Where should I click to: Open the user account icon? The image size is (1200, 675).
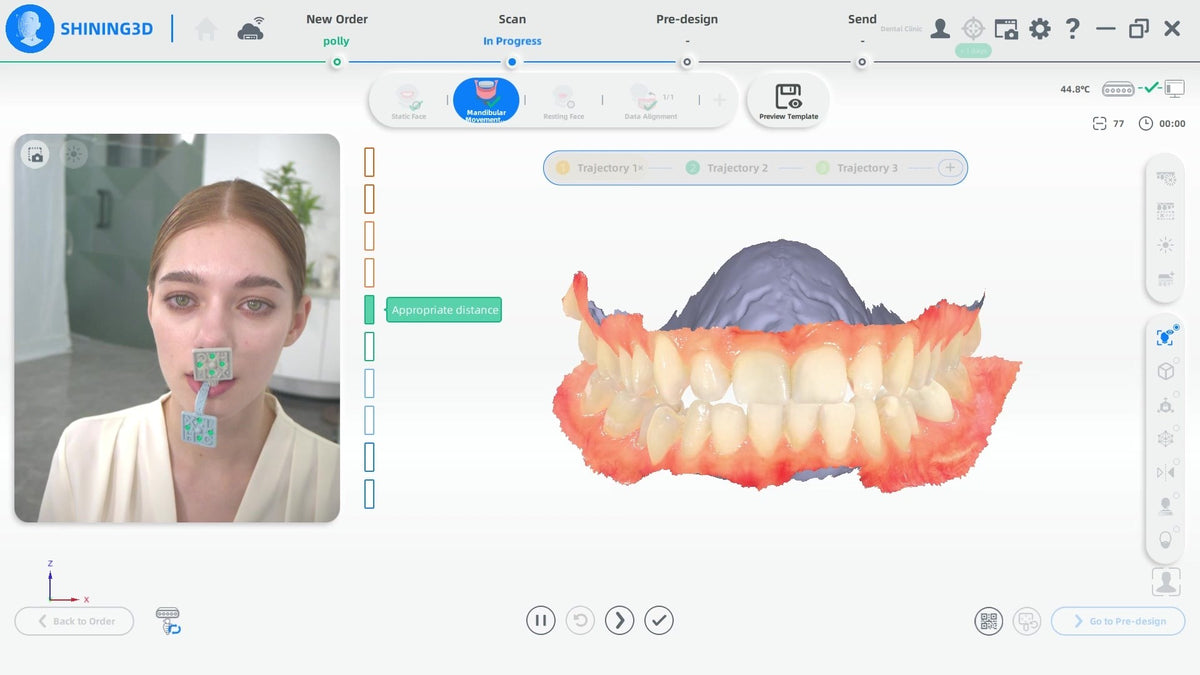(x=940, y=28)
